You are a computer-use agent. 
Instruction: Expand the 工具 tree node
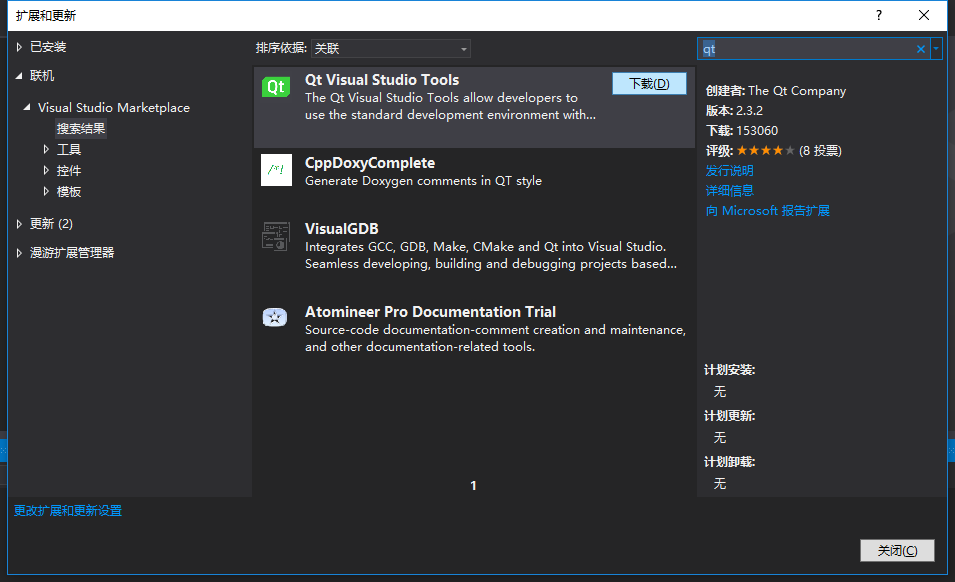[x=46, y=150]
